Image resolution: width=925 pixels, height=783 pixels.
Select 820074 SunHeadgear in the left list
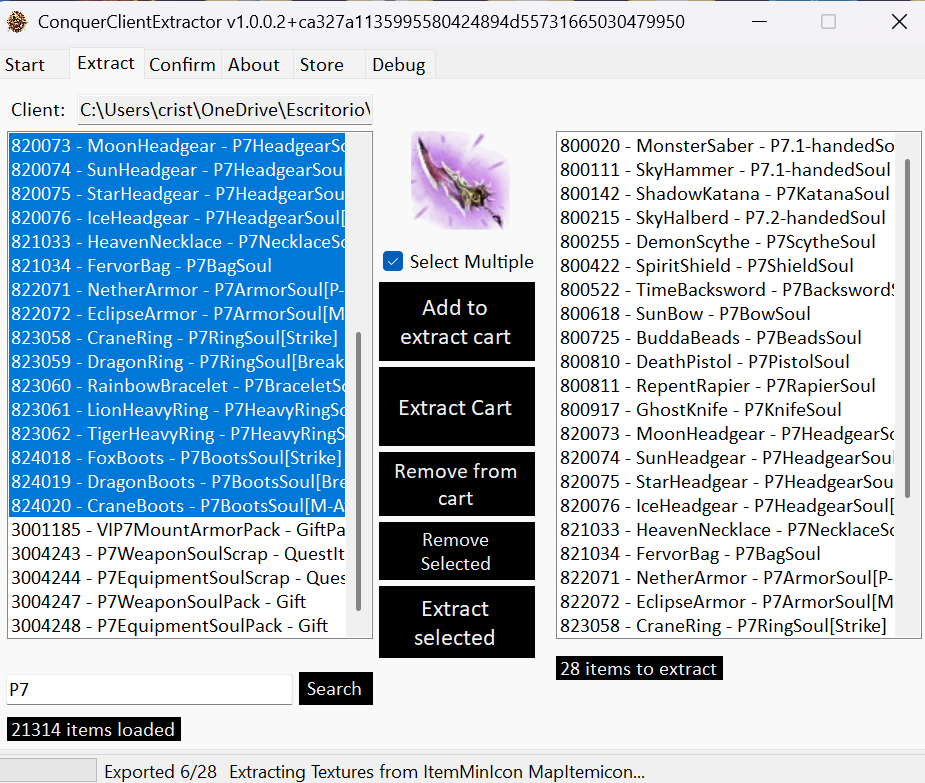[177, 170]
